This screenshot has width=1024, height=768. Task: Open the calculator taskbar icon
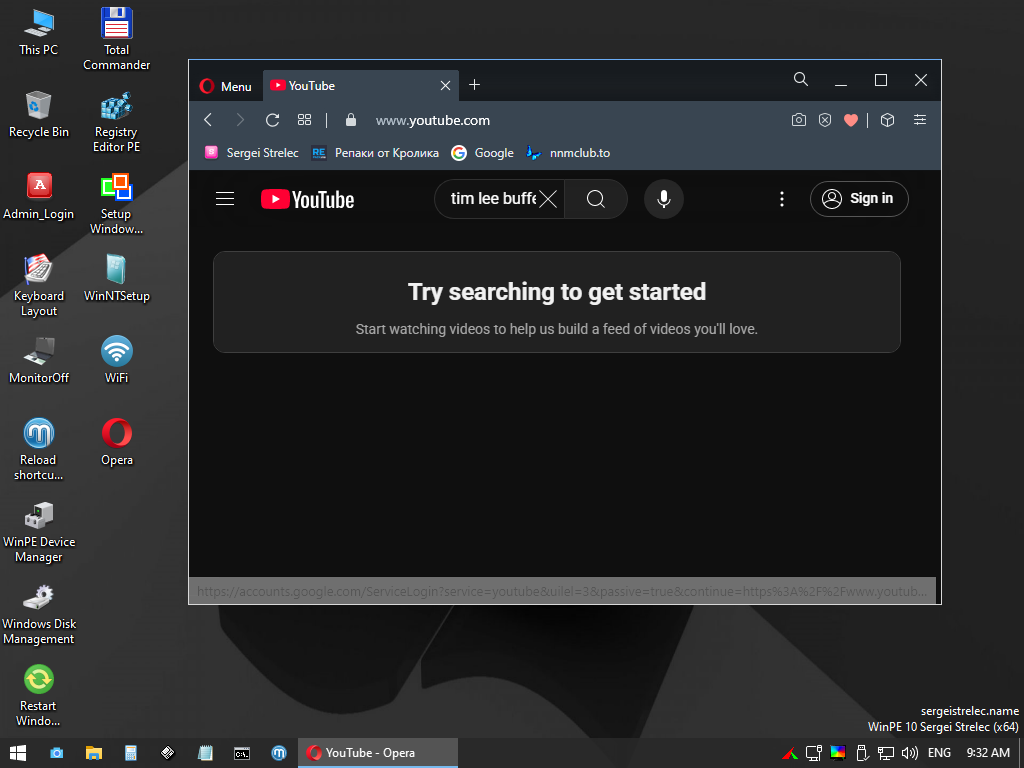[x=131, y=753]
